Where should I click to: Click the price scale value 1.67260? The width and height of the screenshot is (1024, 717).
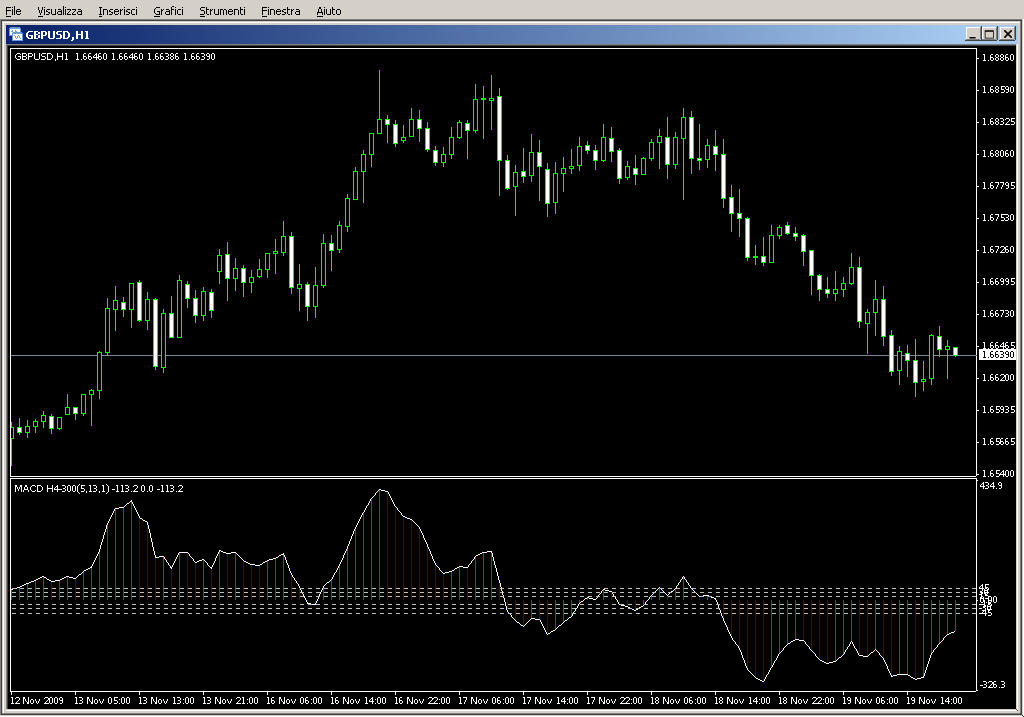999,249
